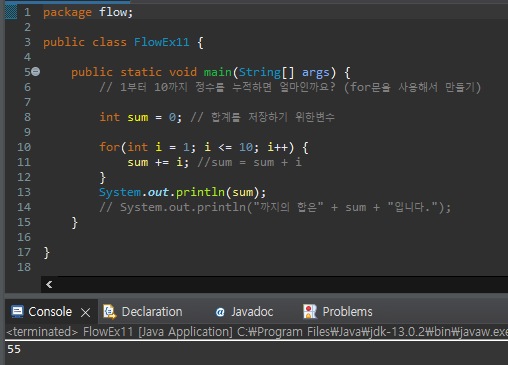508x365 pixels.
Task: Click the word package on line 1
Action: 67,12
